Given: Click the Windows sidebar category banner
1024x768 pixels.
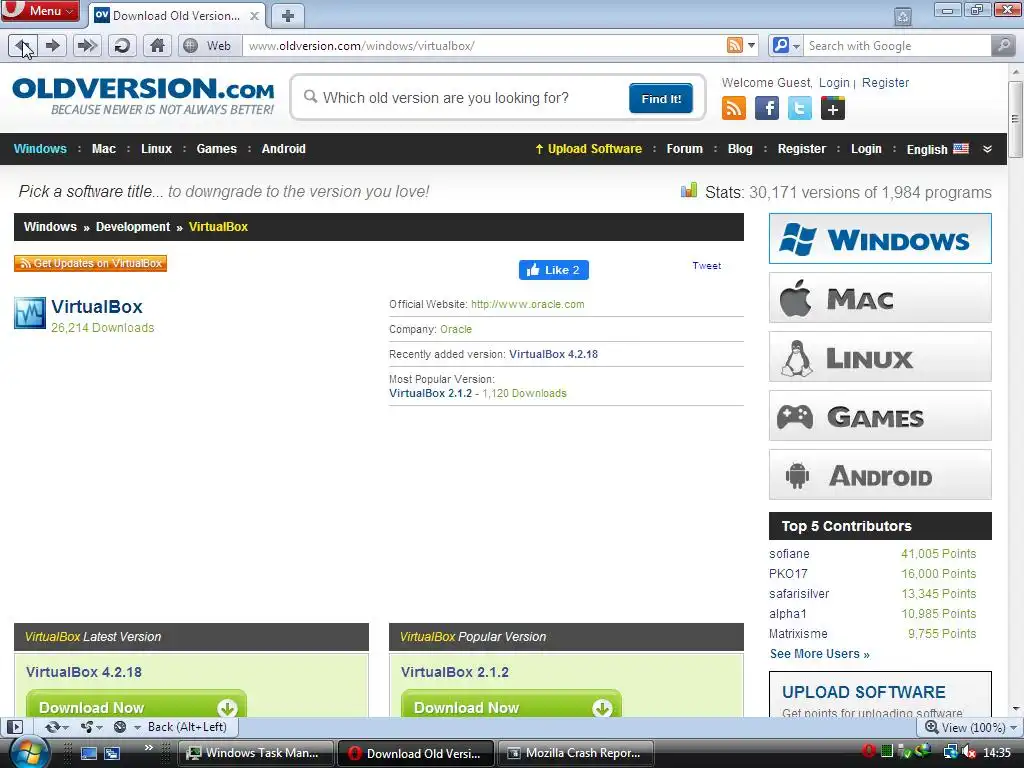Looking at the screenshot, I should tap(880, 238).
